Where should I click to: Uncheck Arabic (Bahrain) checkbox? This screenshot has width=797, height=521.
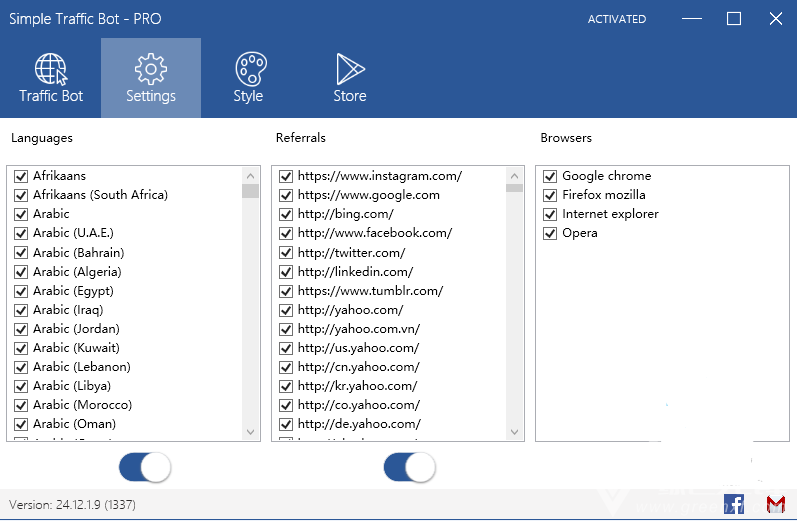[x=21, y=253]
